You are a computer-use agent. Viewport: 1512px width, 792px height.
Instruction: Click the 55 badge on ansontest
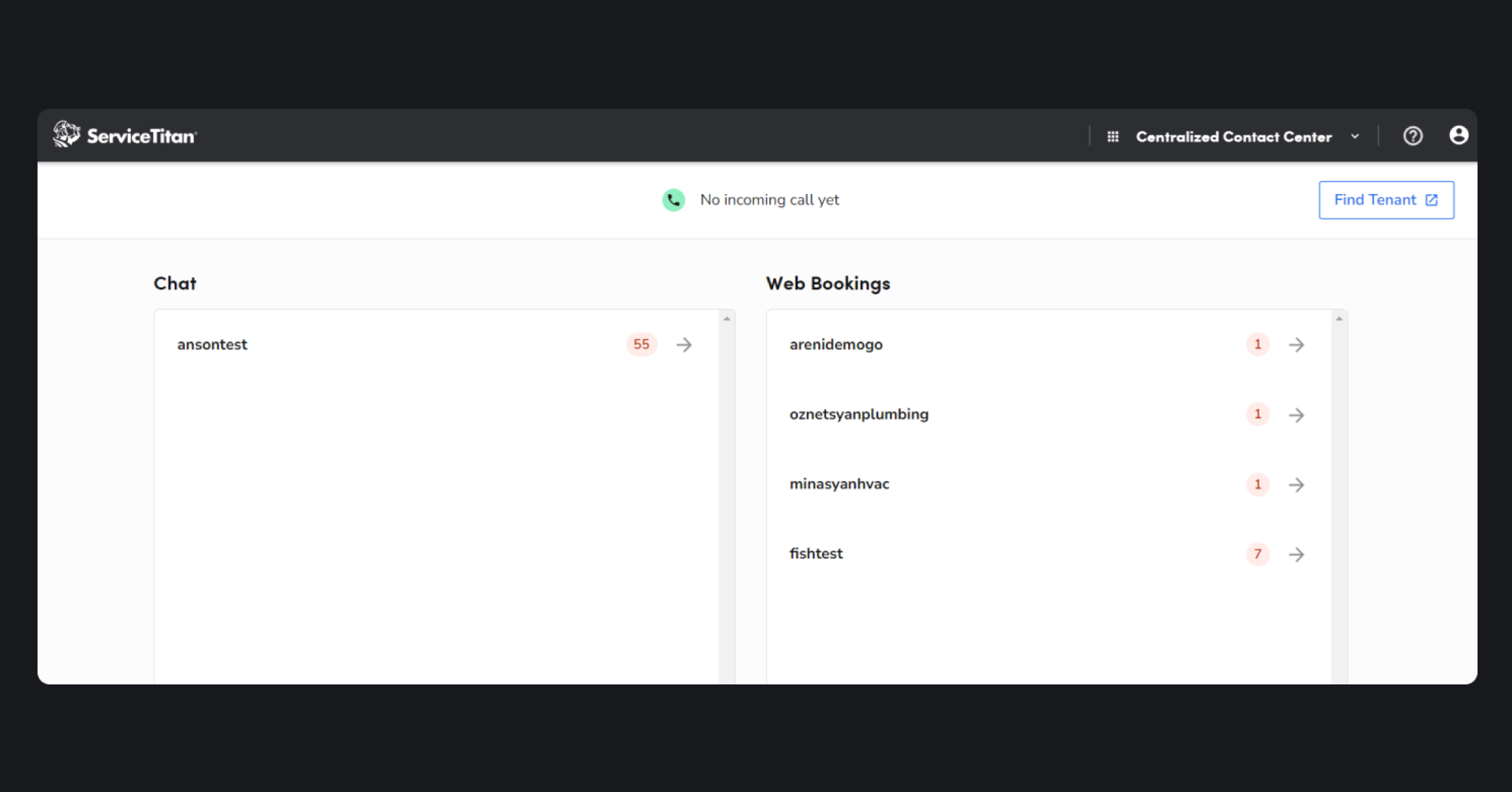641,345
